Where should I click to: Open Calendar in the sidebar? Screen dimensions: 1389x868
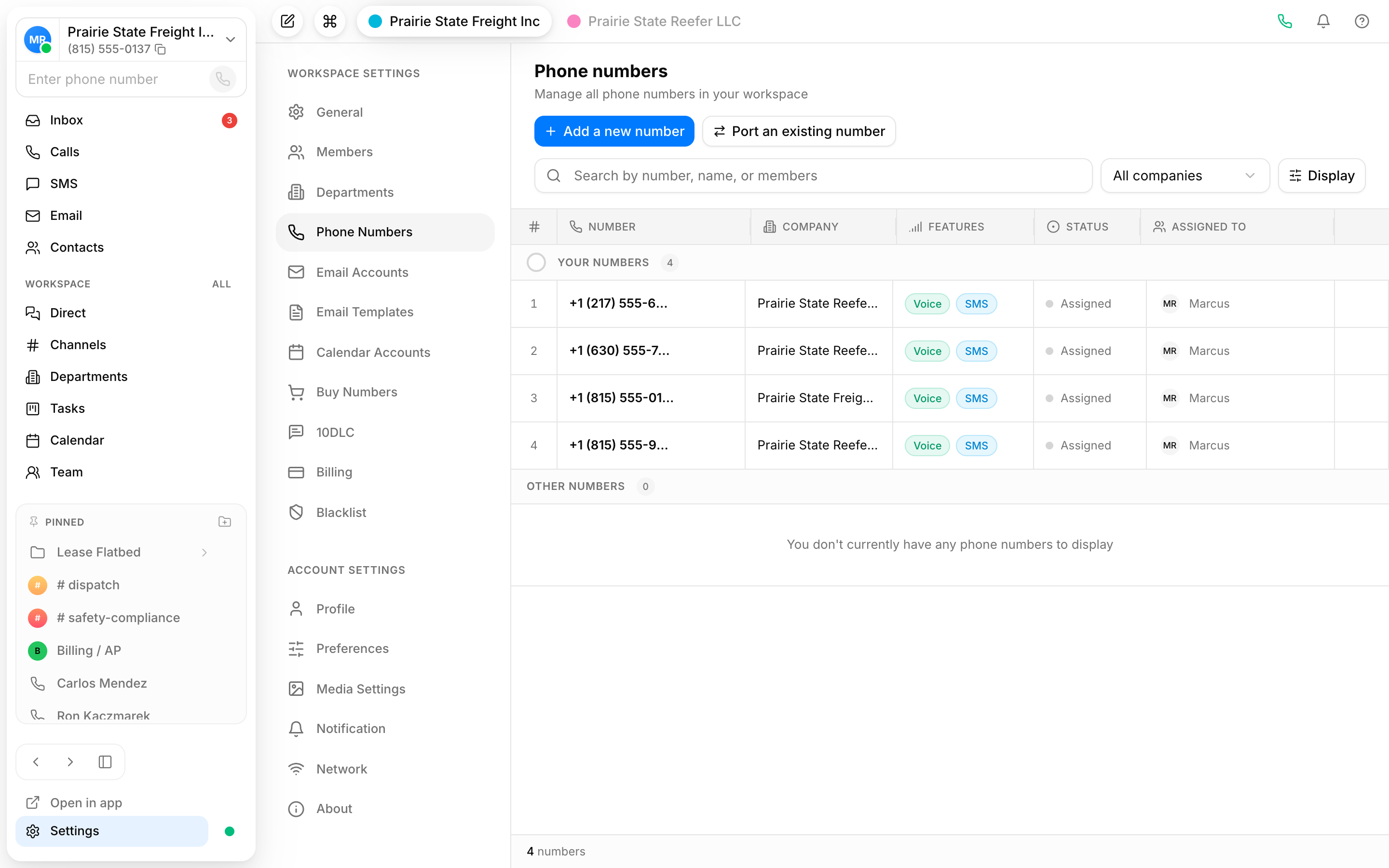pos(131,440)
